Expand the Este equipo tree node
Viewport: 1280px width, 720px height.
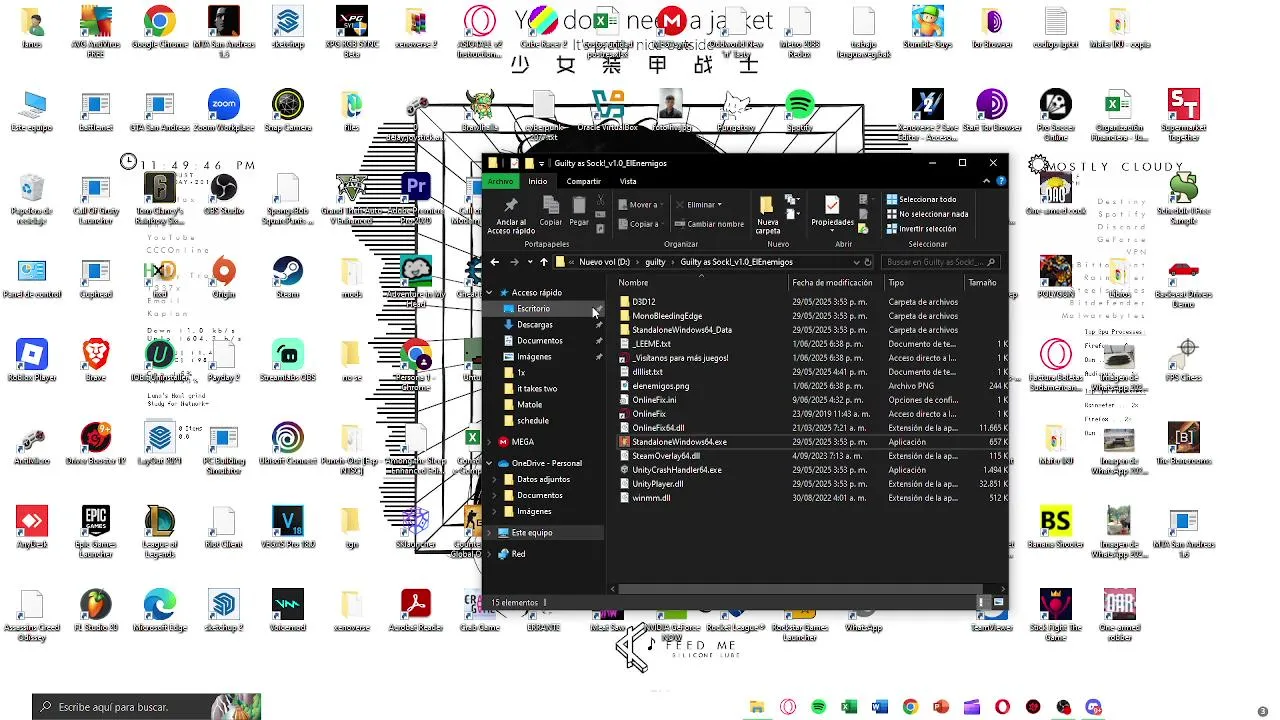491,533
